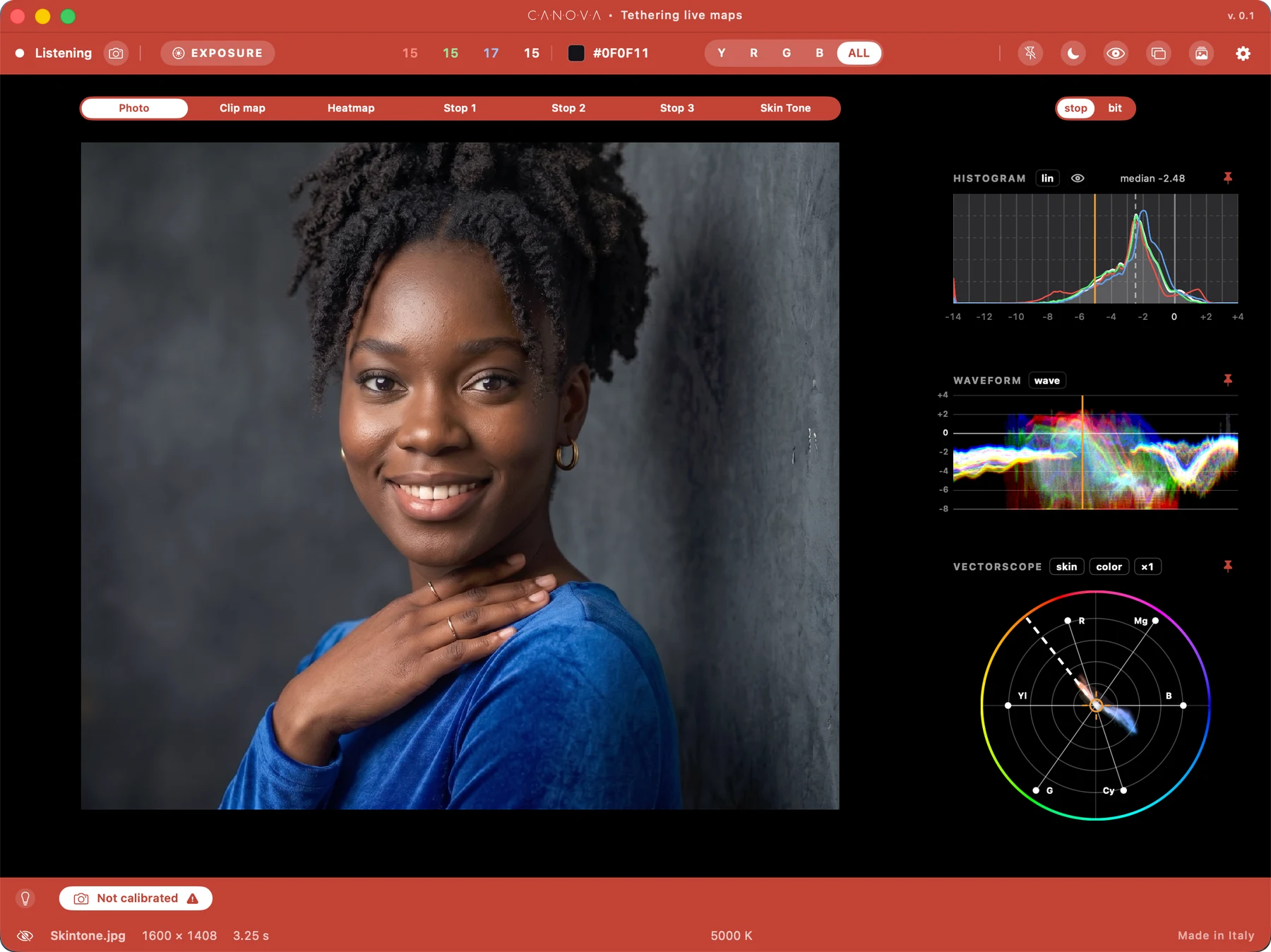Image resolution: width=1271 pixels, height=952 pixels.
Task: Select the Y luminance channel
Action: click(722, 53)
